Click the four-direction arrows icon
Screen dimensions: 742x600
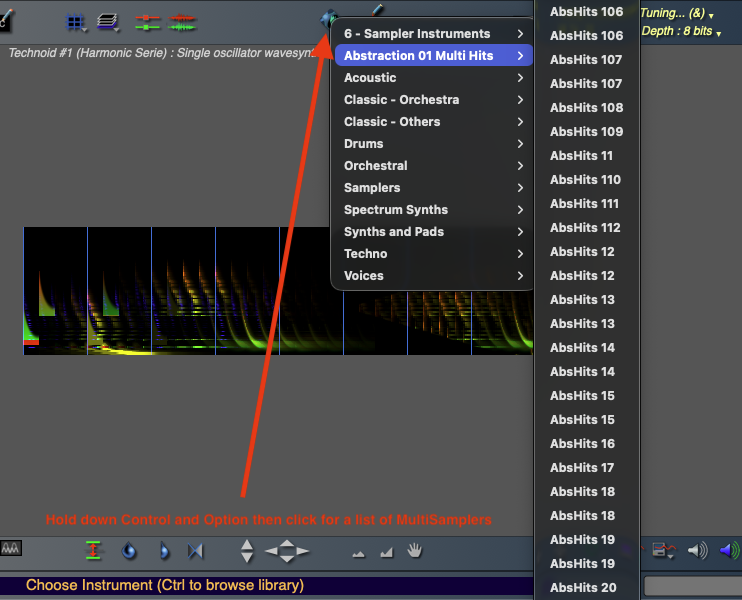(287, 551)
